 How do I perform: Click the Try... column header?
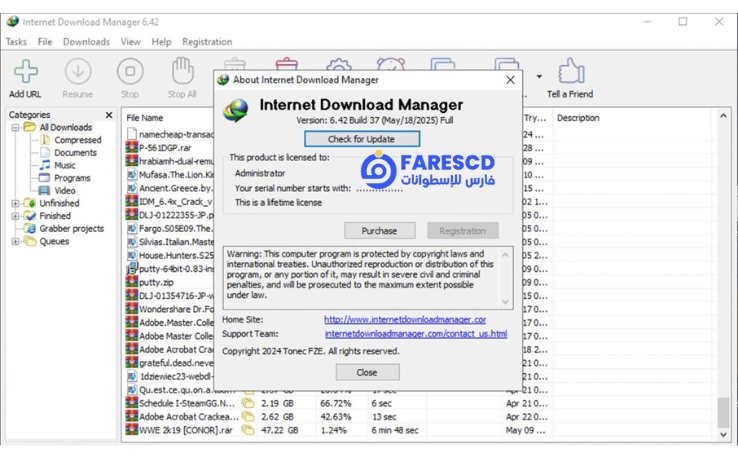click(535, 118)
